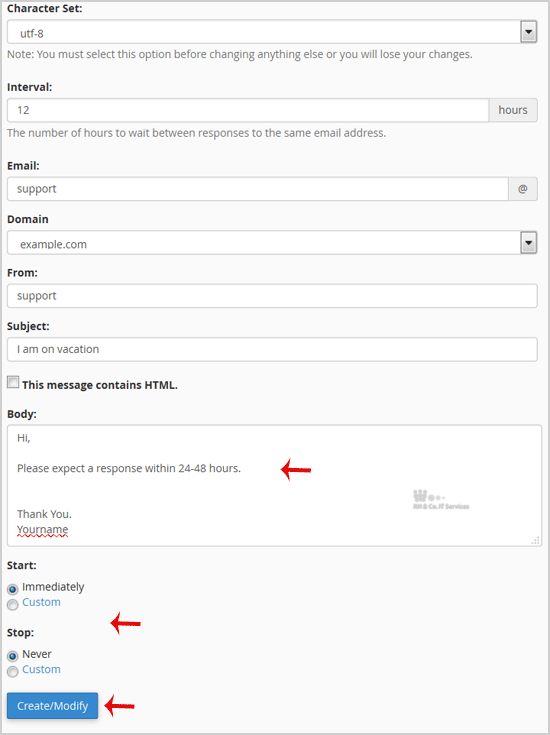Viewport: 550px width, 735px height.
Task: Click inside the Body text area
Action: (x=274, y=486)
